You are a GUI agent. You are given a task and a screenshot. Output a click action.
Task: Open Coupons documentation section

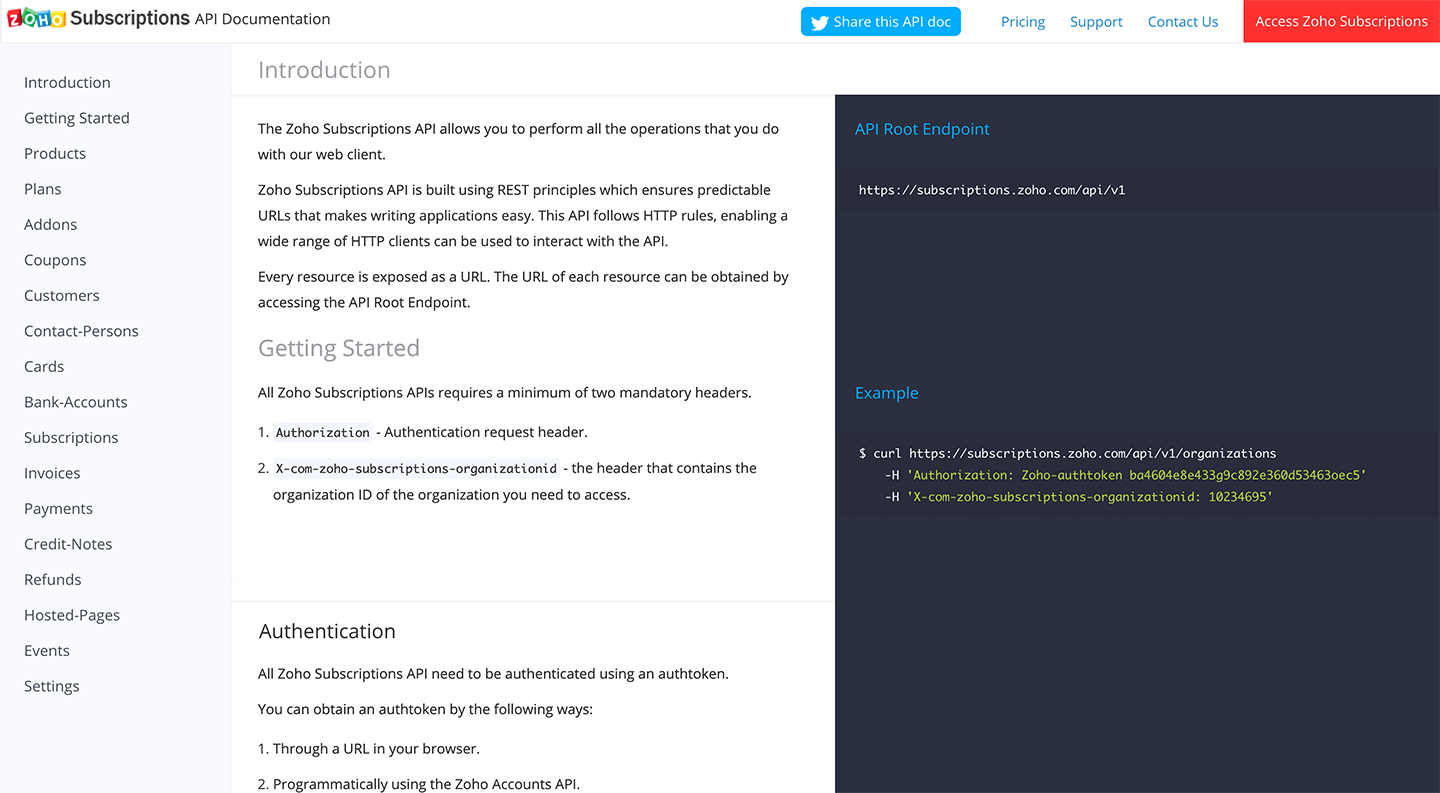[x=55, y=260]
